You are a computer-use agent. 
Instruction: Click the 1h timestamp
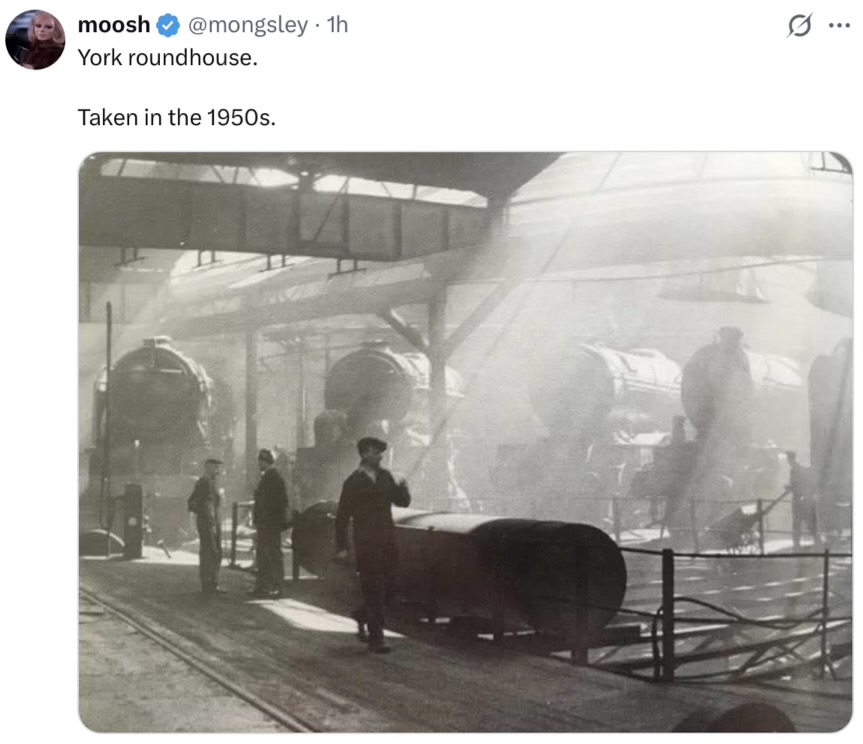click(x=337, y=25)
